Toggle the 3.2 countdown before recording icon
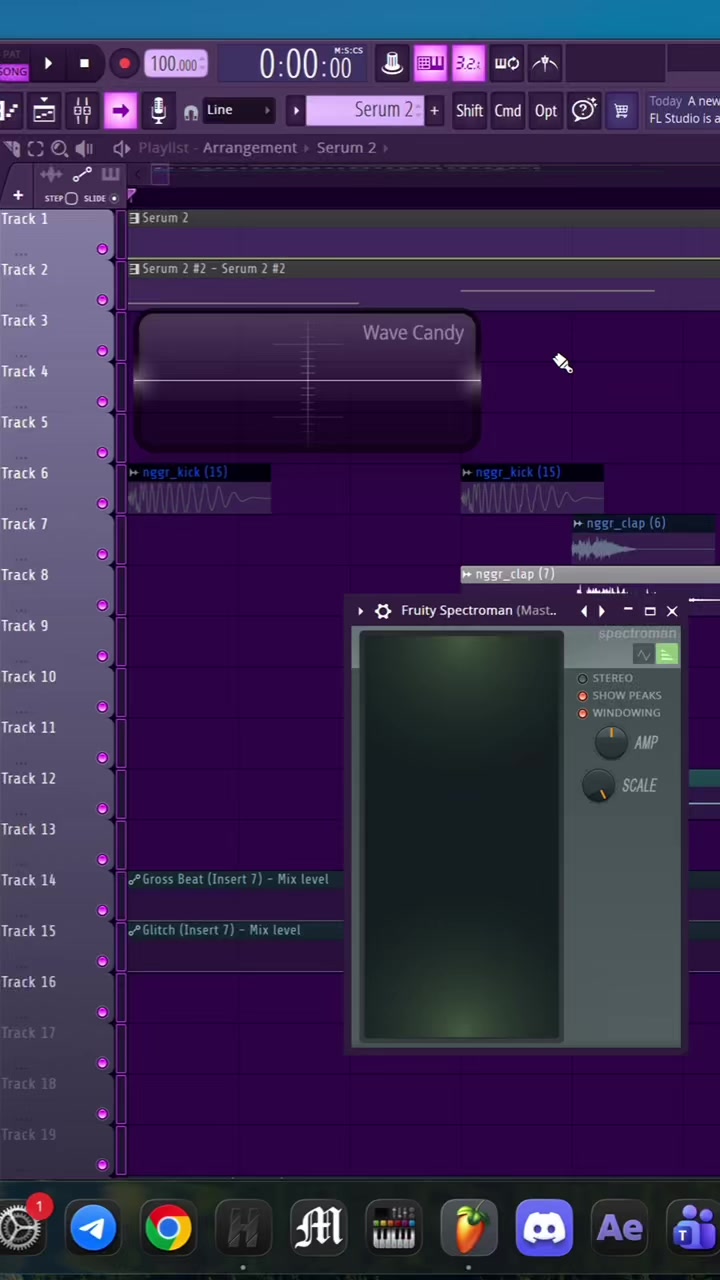 468,64
